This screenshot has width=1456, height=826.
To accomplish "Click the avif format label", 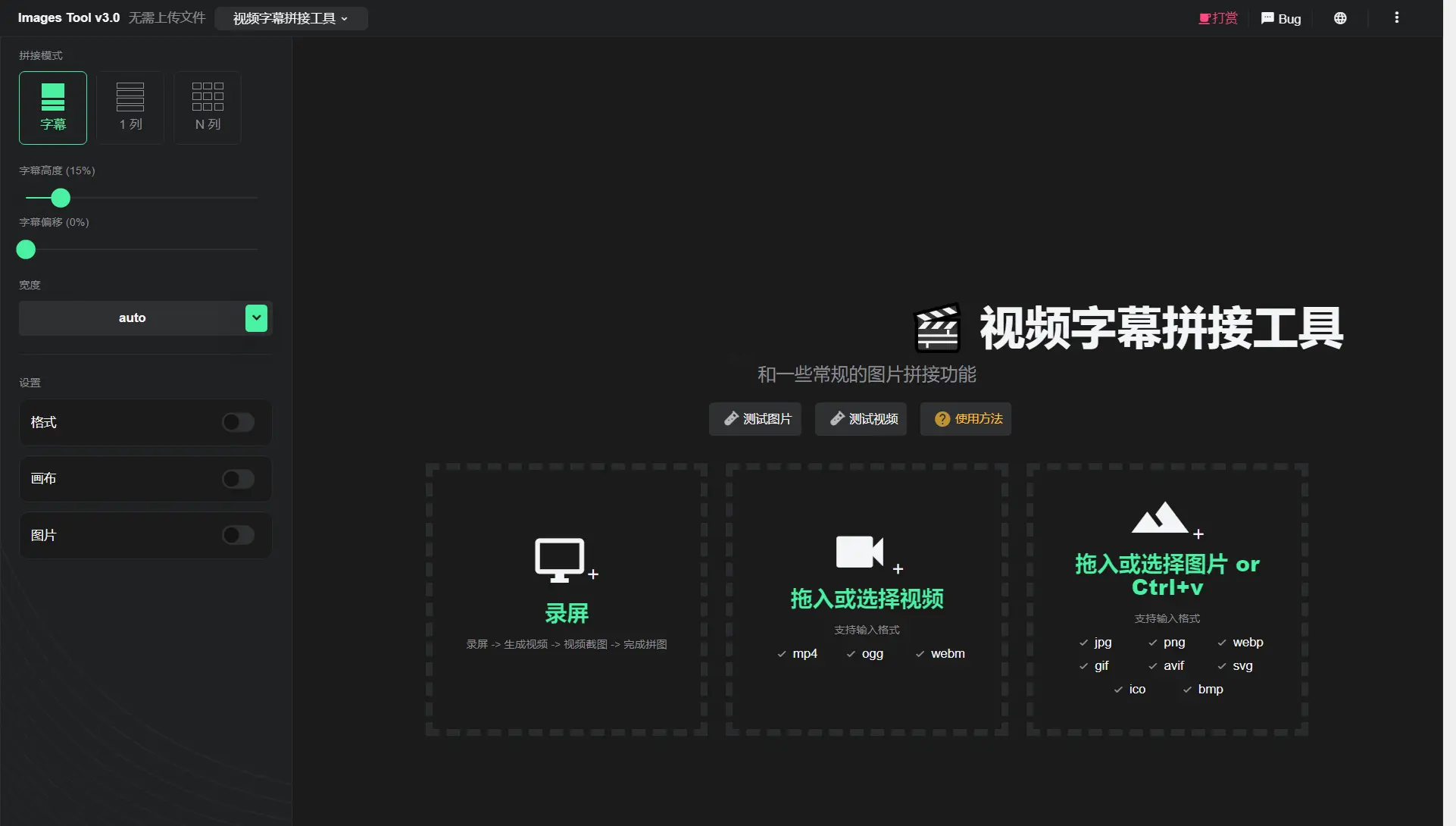I will coord(1173,666).
